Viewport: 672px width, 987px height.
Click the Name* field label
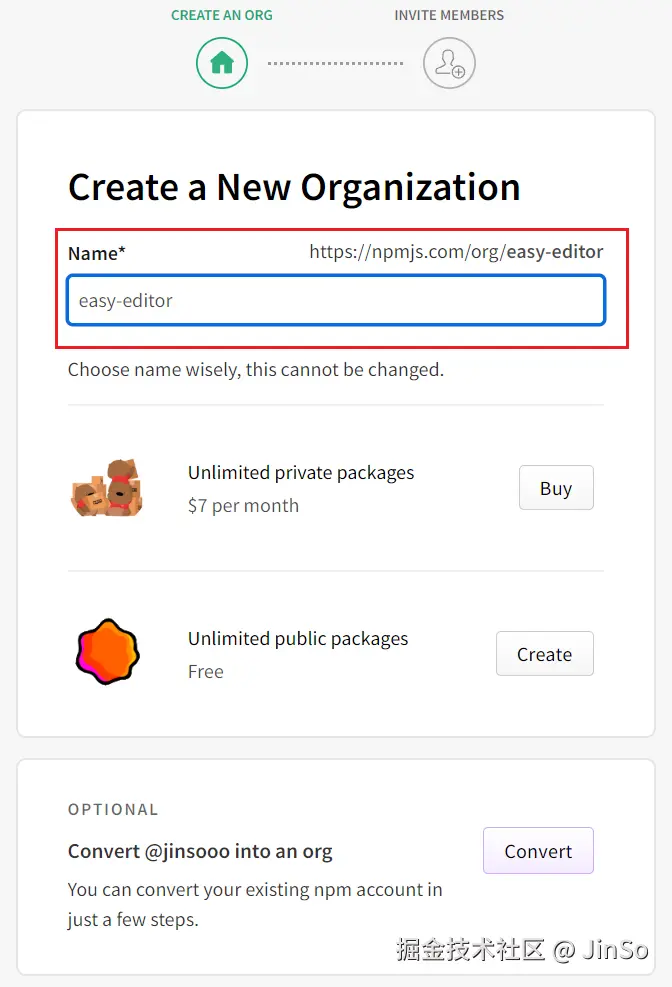click(x=97, y=253)
